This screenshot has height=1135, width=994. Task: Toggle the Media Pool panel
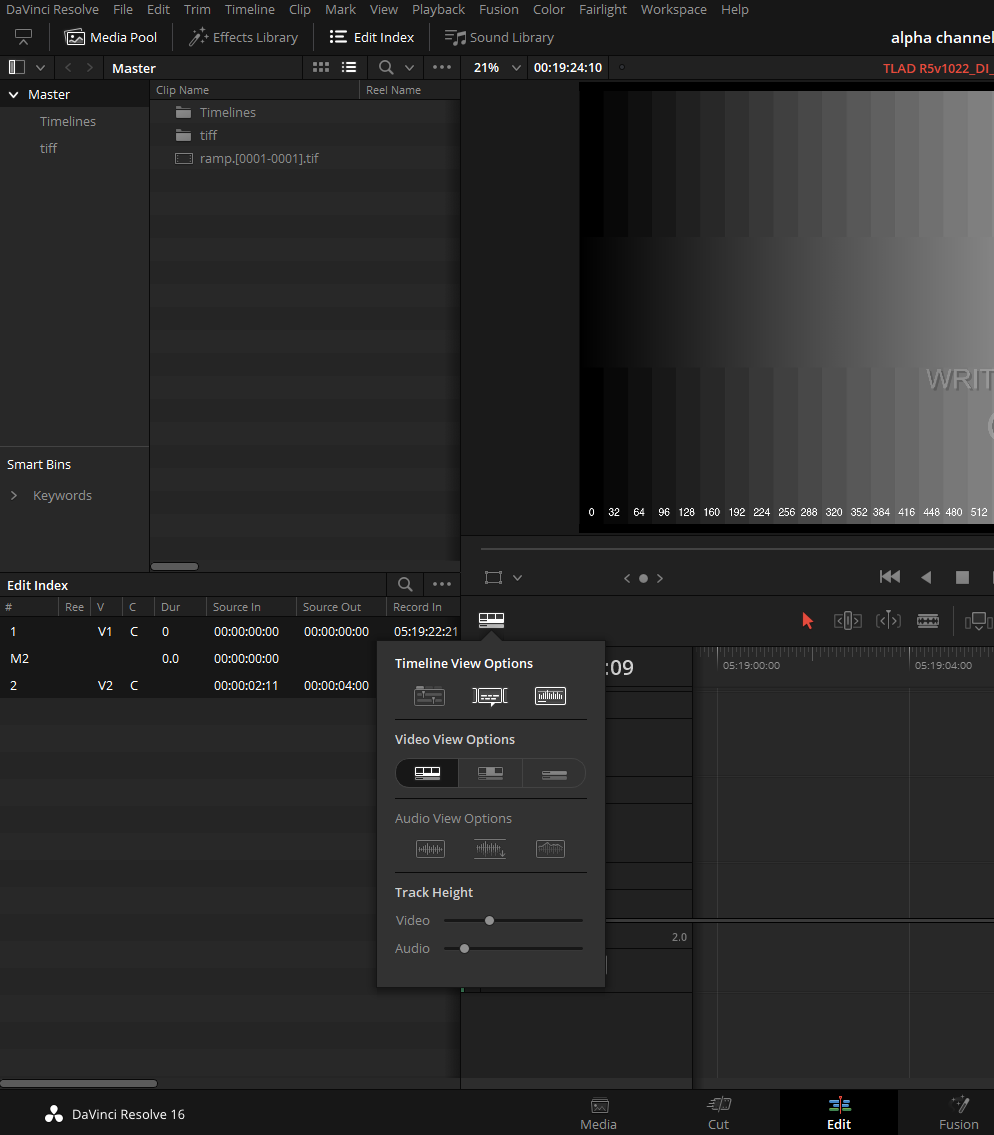pos(111,37)
